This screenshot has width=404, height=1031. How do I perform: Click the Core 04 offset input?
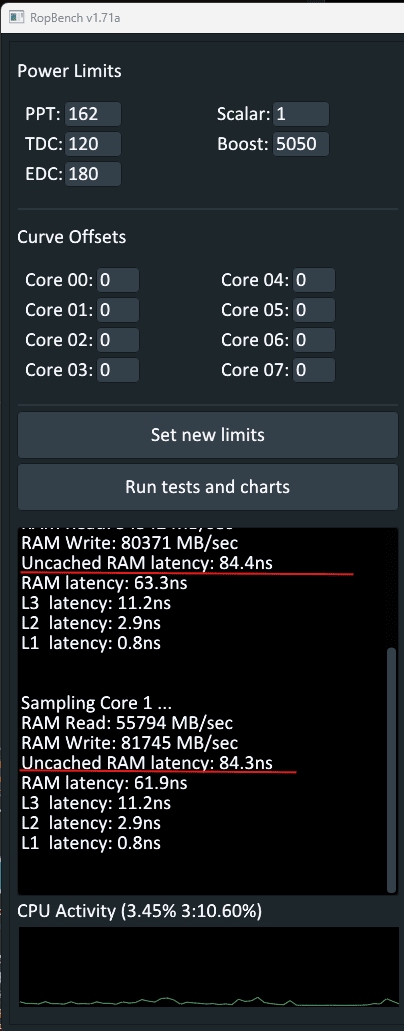[x=314, y=280]
